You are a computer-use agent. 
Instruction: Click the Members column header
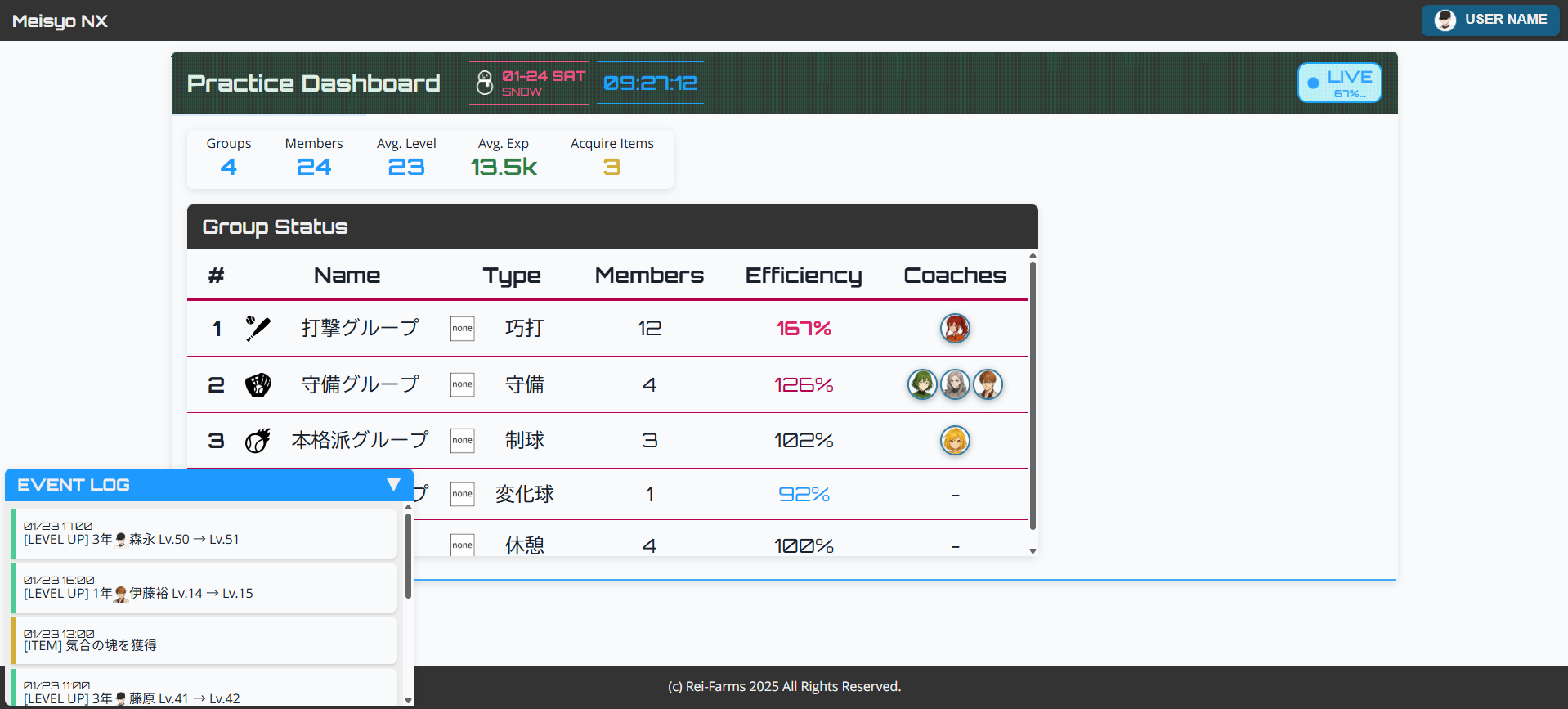click(x=649, y=276)
